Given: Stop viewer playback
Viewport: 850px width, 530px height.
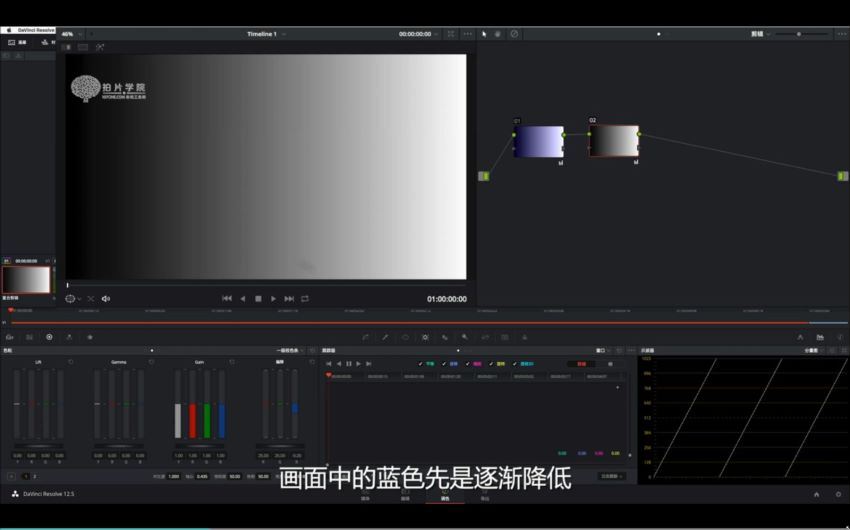Looking at the screenshot, I should tap(258, 299).
